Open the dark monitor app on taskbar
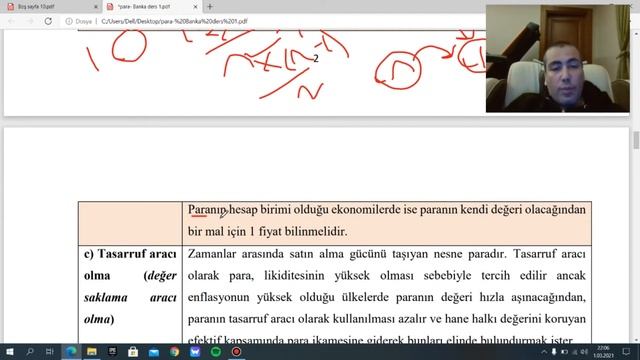 coord(112,351)
